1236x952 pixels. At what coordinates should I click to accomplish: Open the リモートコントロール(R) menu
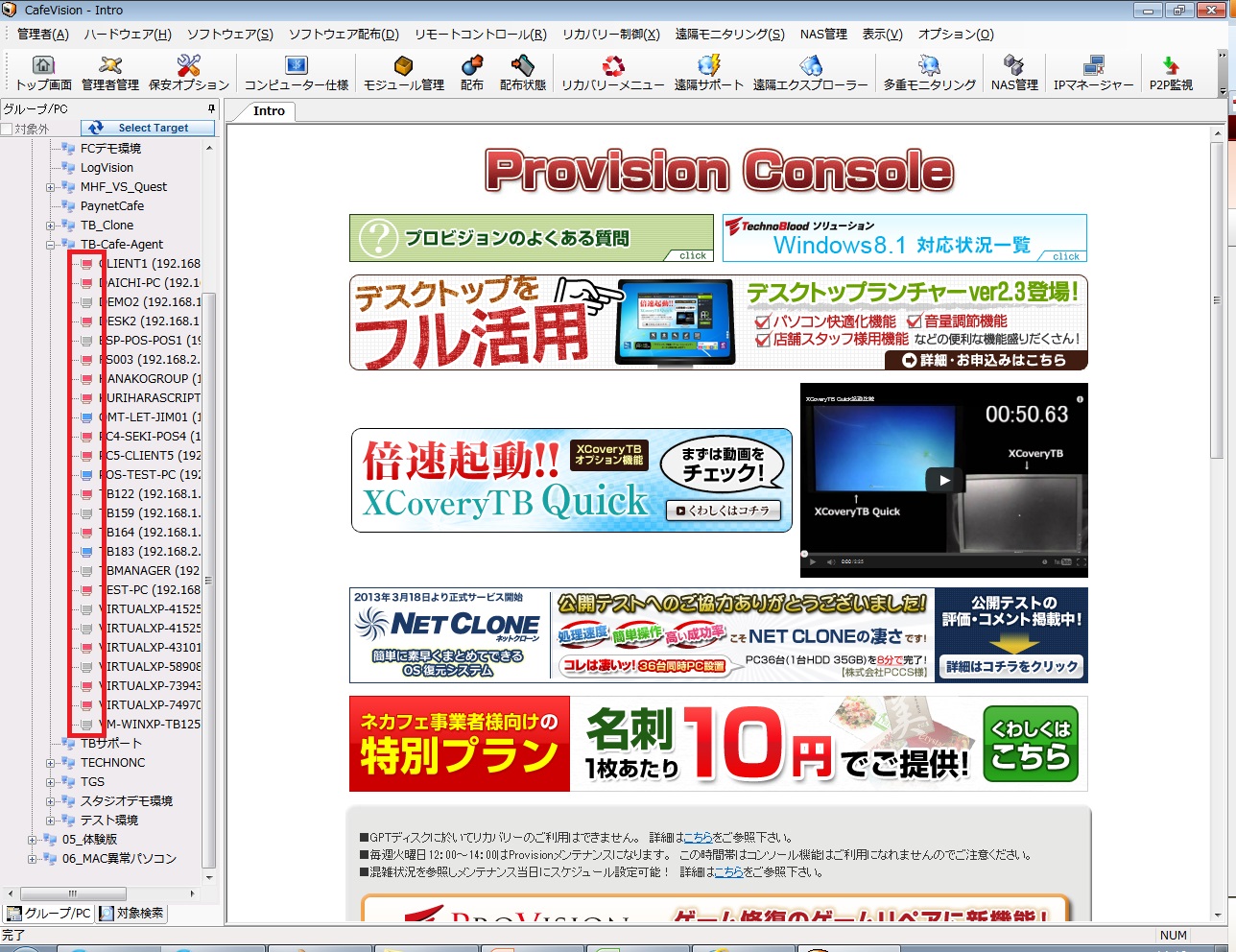pos(481,34)
